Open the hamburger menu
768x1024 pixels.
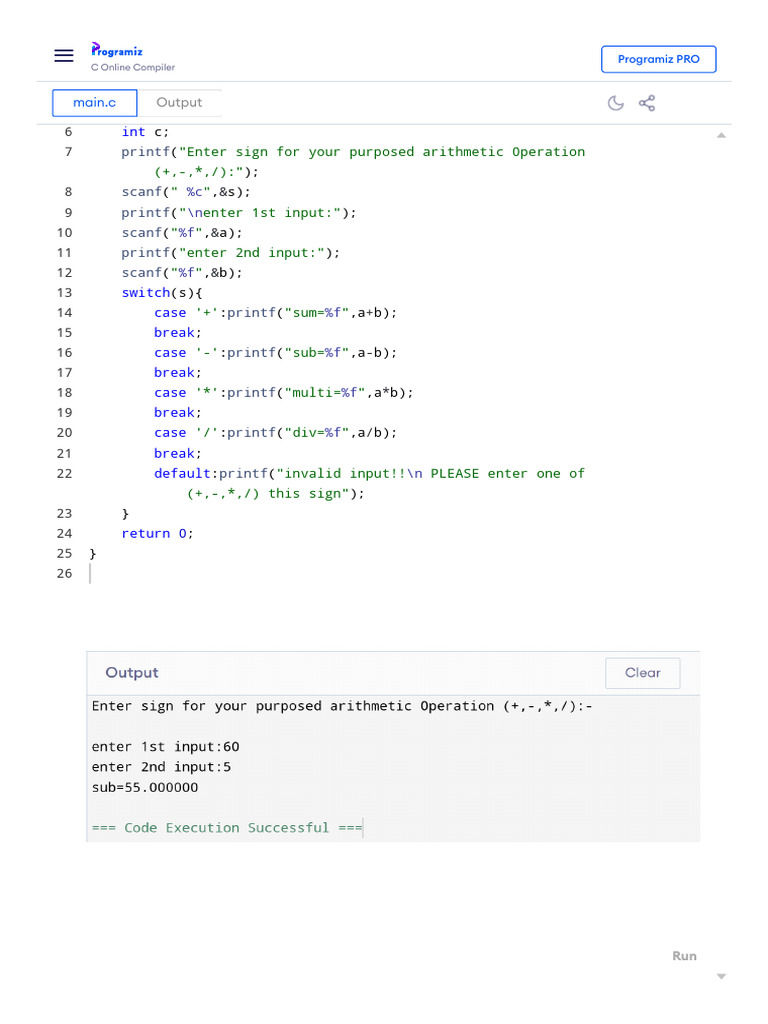point(64,56)
